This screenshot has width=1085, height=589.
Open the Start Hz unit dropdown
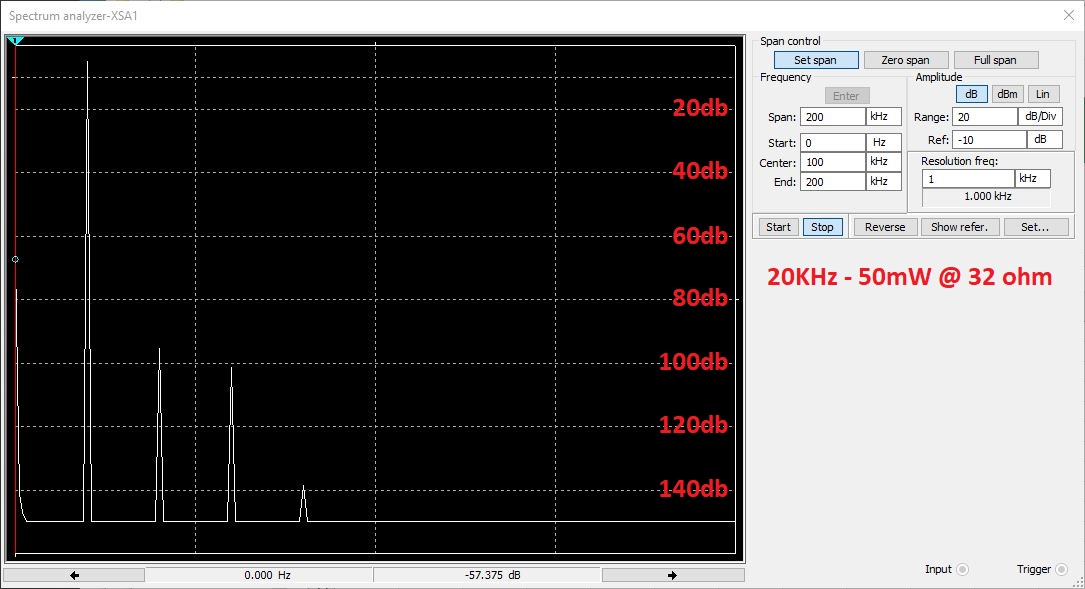884,143
